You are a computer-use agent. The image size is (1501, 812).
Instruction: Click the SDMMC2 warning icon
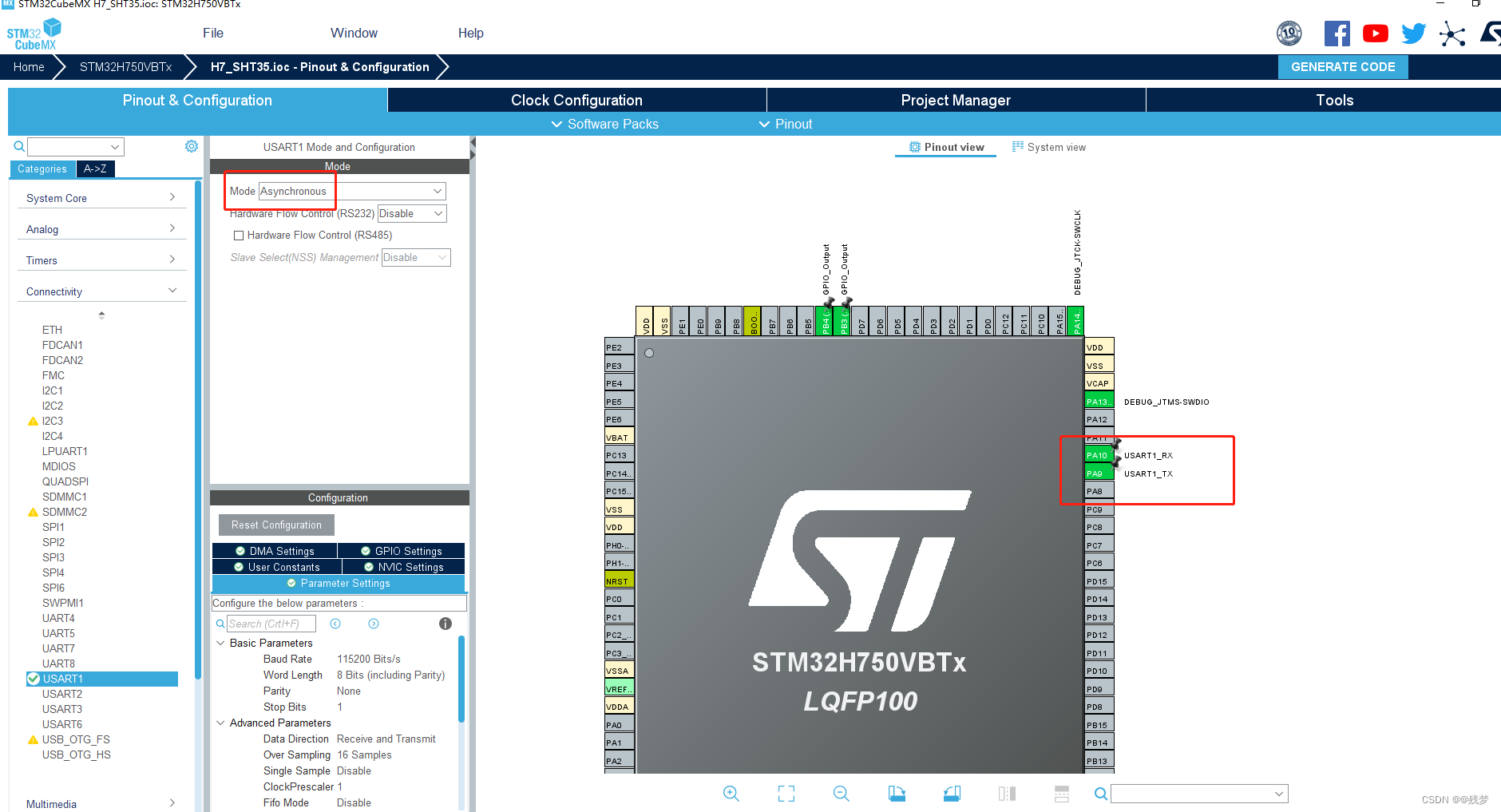pos(33,512)
